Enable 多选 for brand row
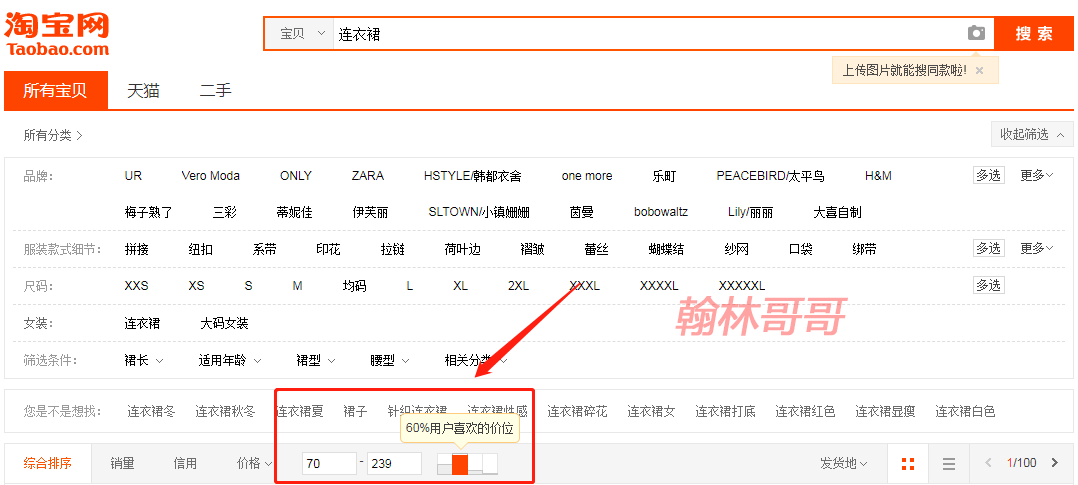The height and width of the screenshot is (485, 1078). 988,175
